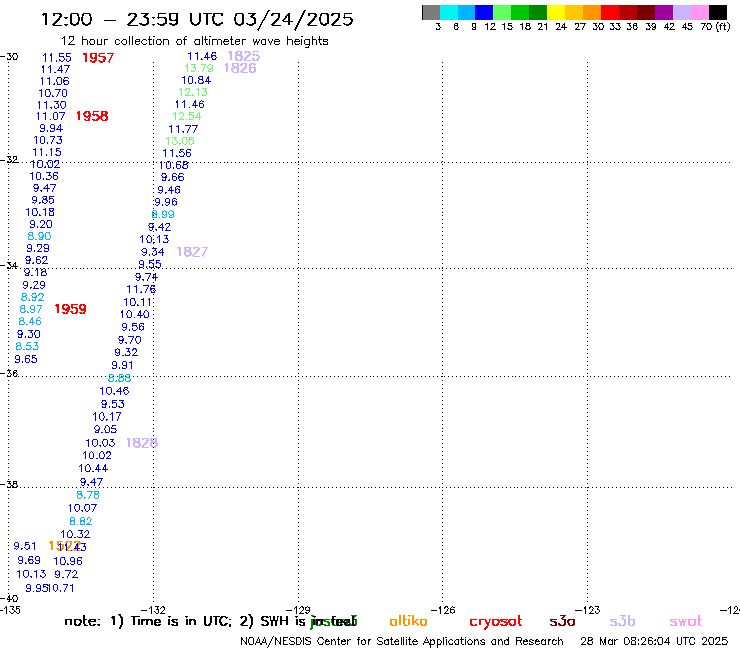
Task: Click the red time label 1957
Action: click(98, 58)
